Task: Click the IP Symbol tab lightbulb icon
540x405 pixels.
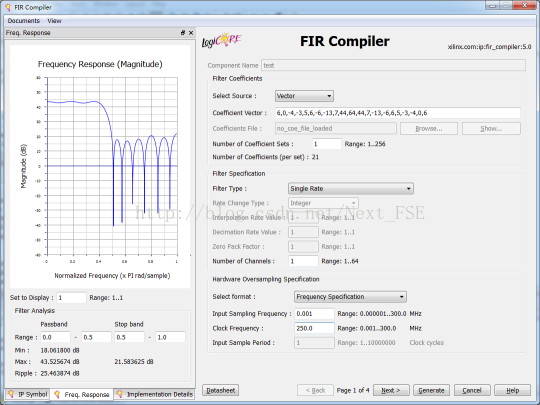Action: click(x=11, y=394)
